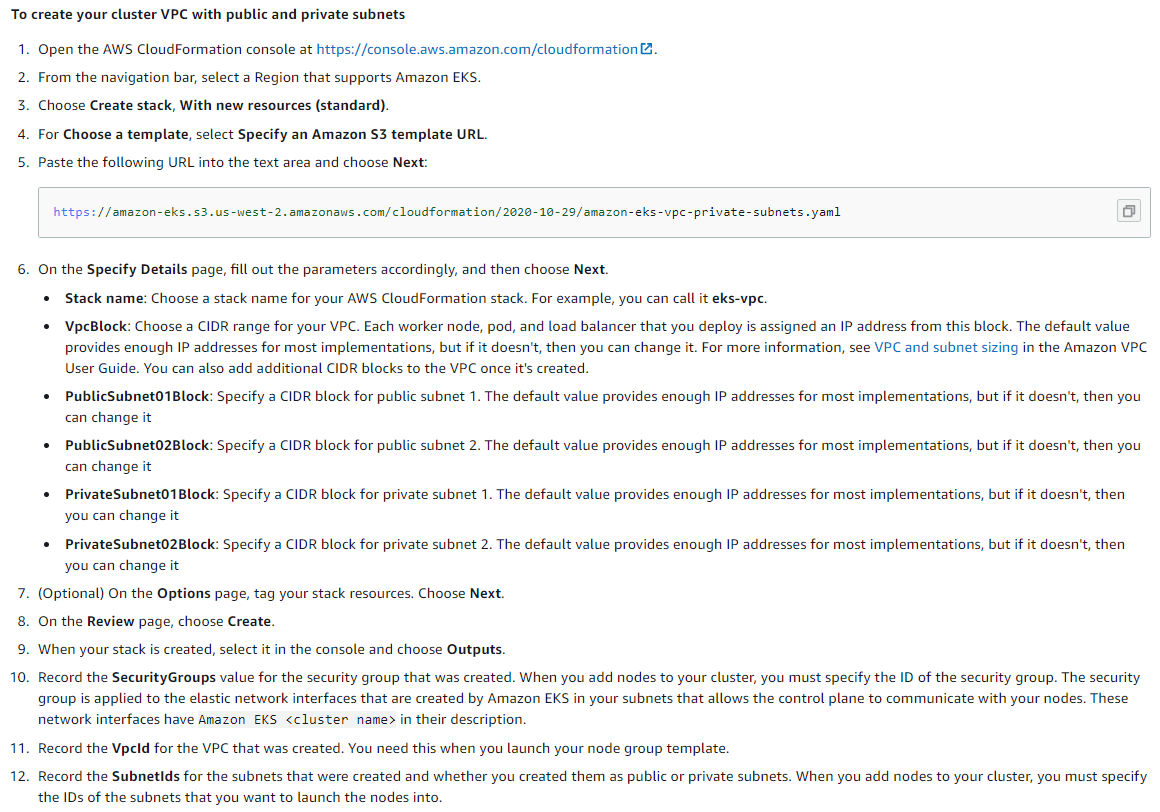Click the 'PublicSubnet02Block' parameter label
1160x812 pixels.
pos(137,445)
